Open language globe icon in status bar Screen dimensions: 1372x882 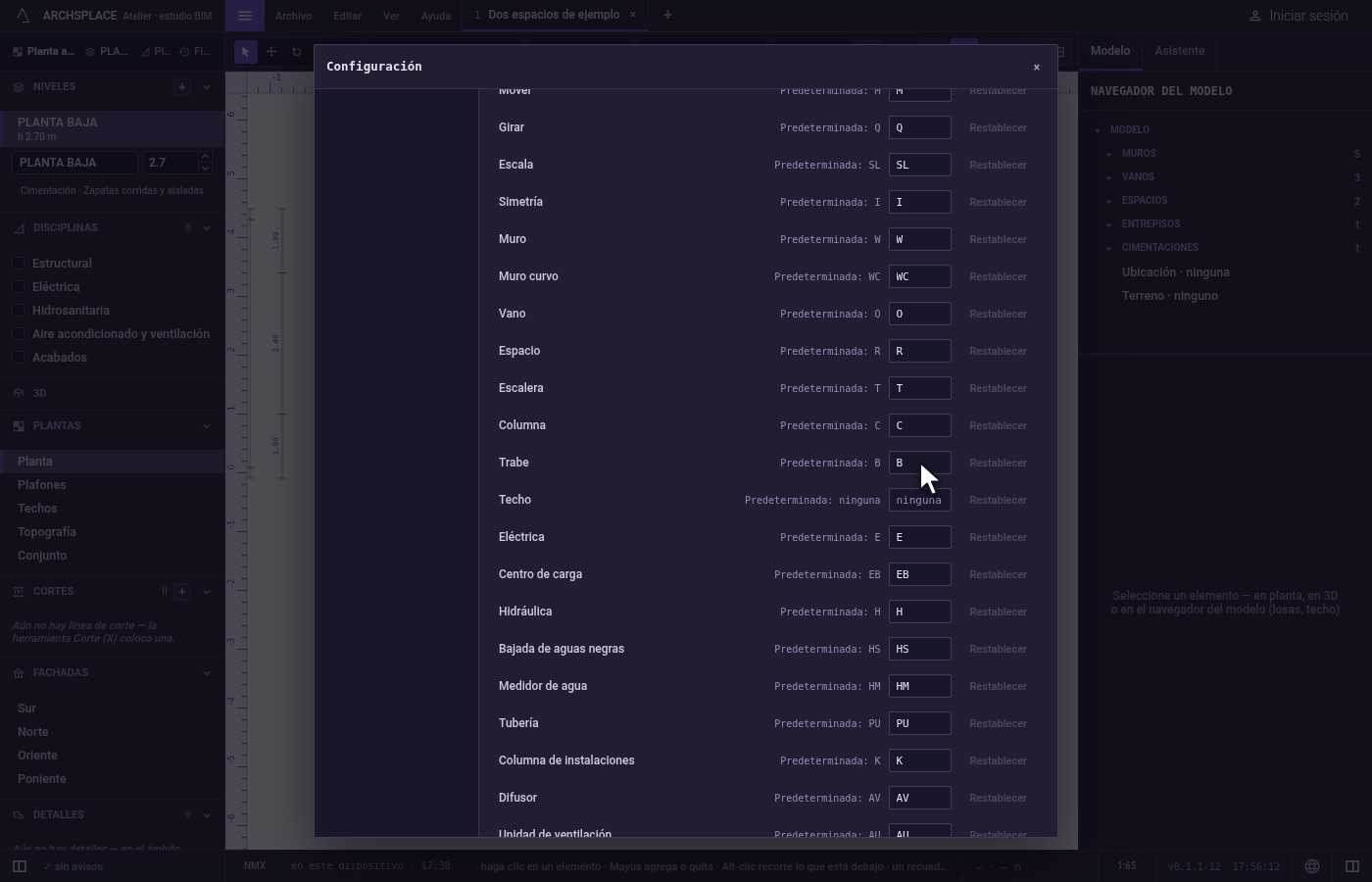pos(1312,866)
